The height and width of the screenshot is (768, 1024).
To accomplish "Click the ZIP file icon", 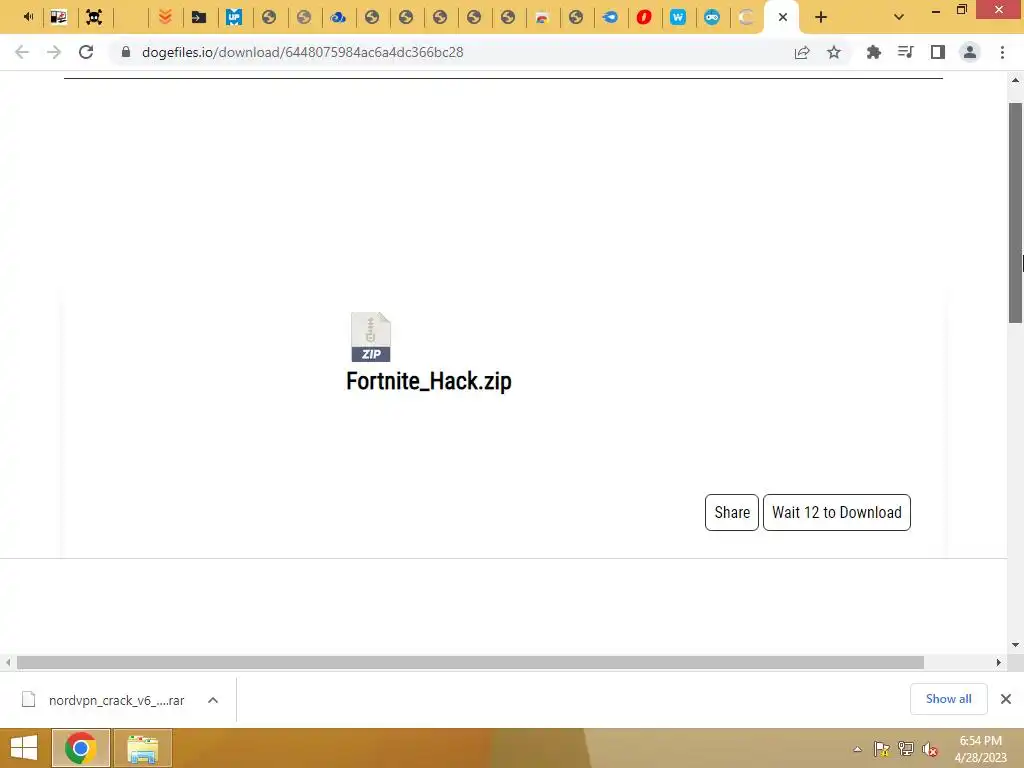I will (x=370, y=337).
